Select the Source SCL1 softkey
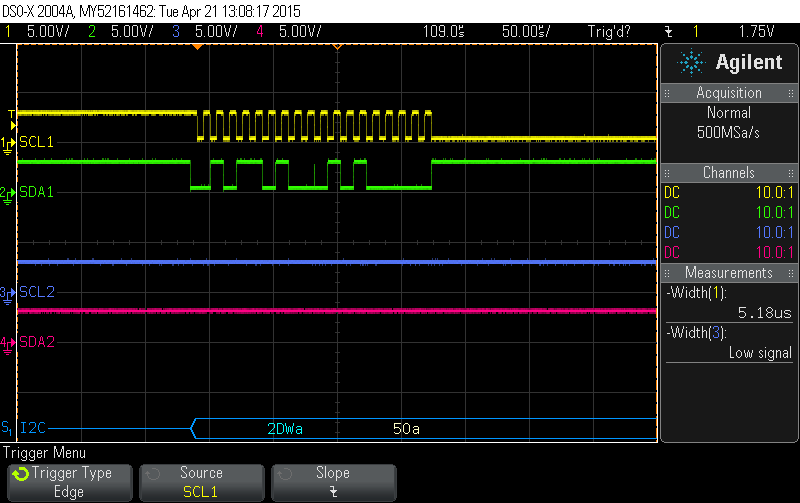Image resolution: width=800 pixels, height=503 pixels. [x=202, y=483]
